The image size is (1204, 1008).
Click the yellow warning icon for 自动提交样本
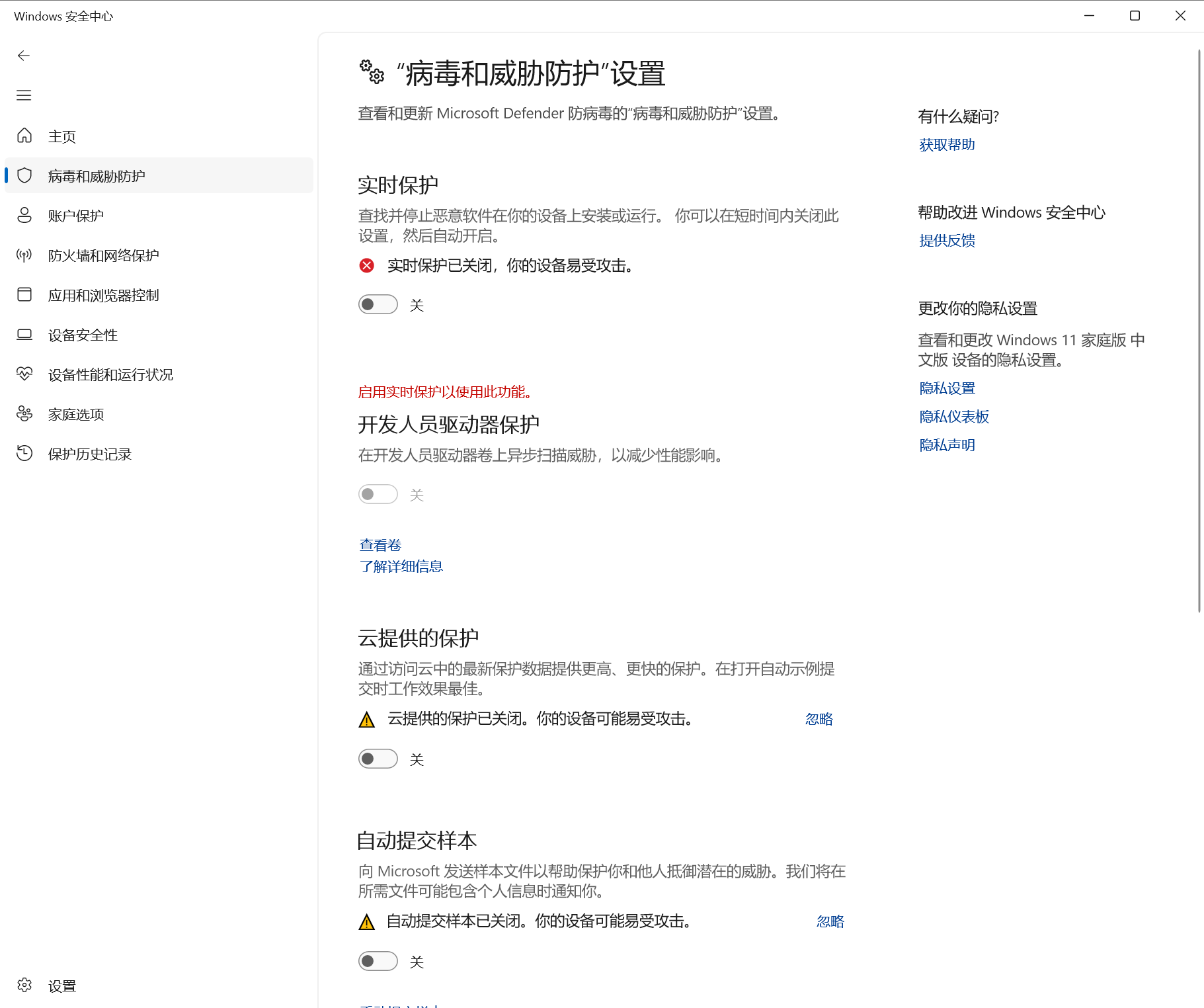(367, 922)
